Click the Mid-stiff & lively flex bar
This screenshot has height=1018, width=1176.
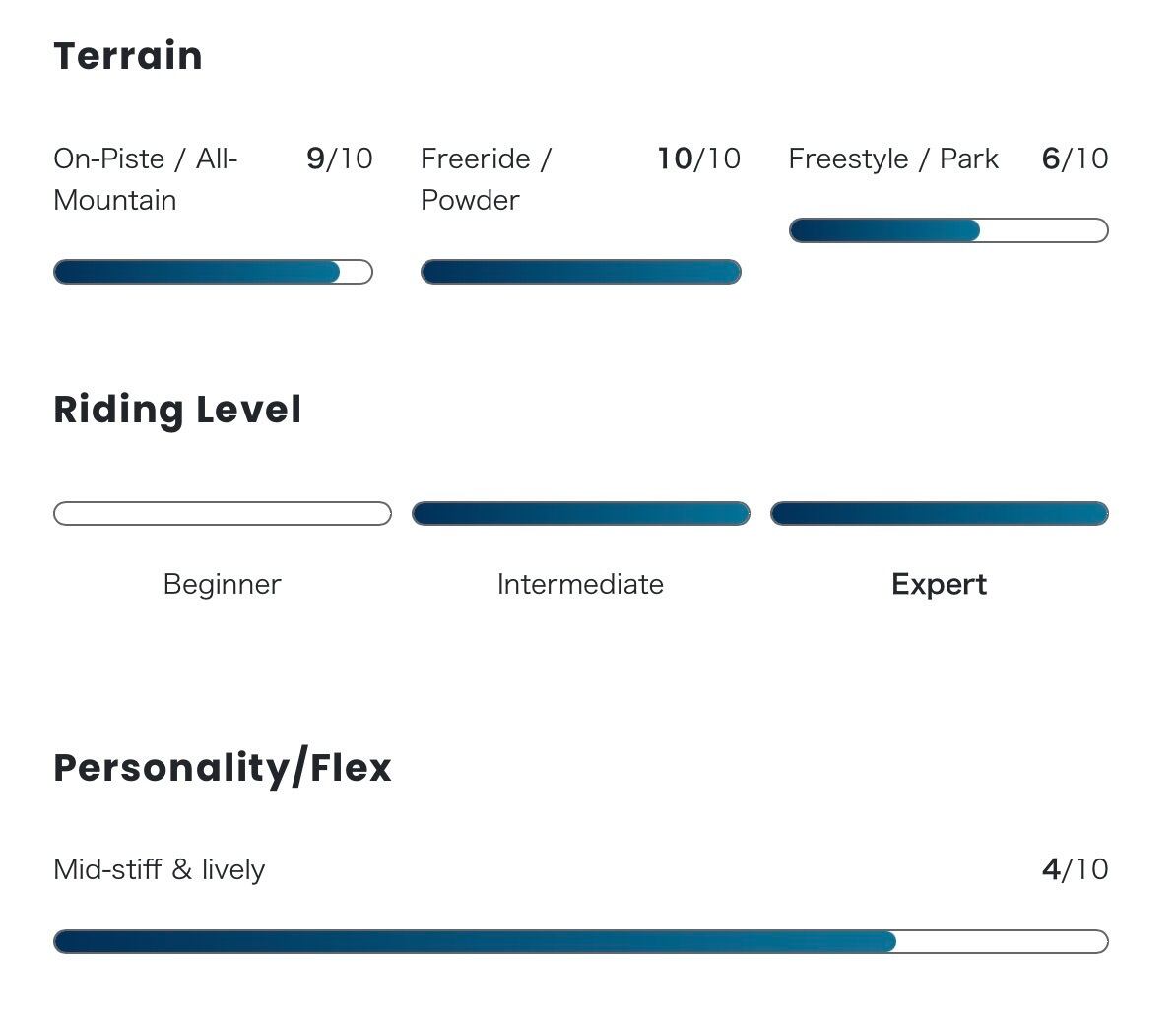point(580,941)
